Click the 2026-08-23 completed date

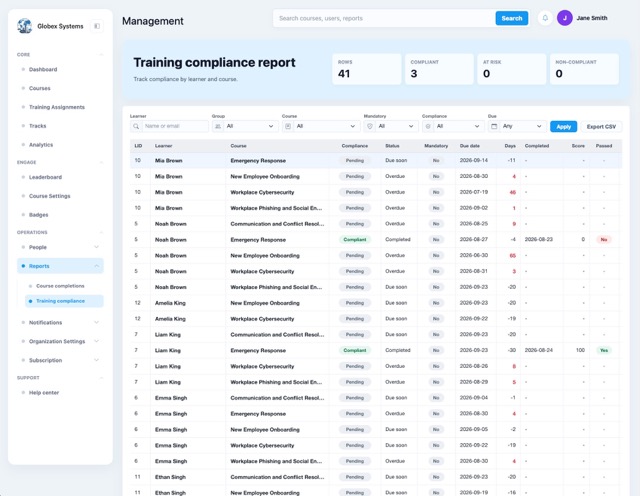pos(538,239)
